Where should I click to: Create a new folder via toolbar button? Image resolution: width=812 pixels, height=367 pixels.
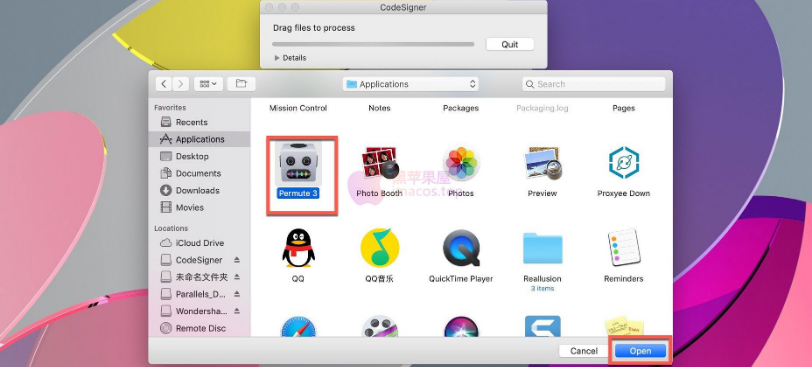coord(241,84)
